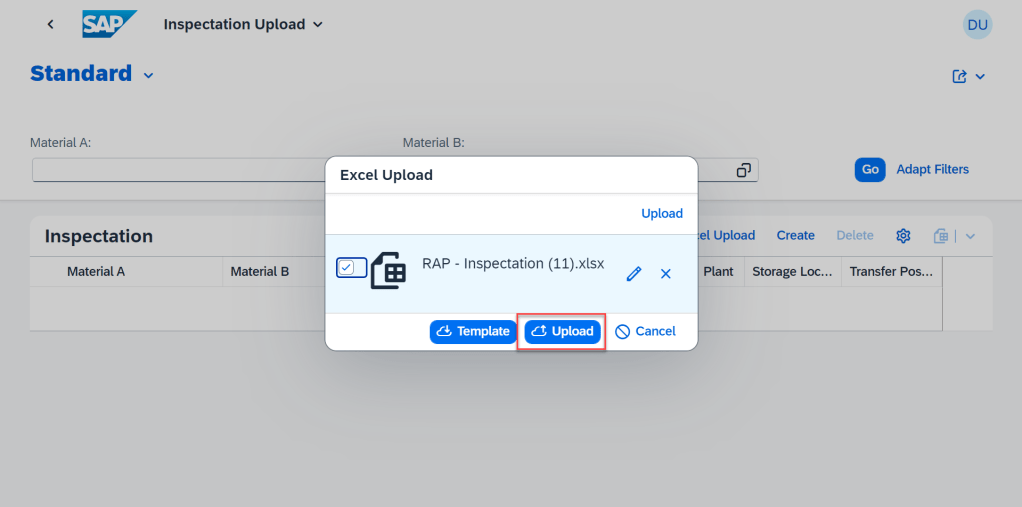Click the DU user avatar
The width and height of the screenshot is (1022, 507).
pyautogui.click(x=977, y=25)
